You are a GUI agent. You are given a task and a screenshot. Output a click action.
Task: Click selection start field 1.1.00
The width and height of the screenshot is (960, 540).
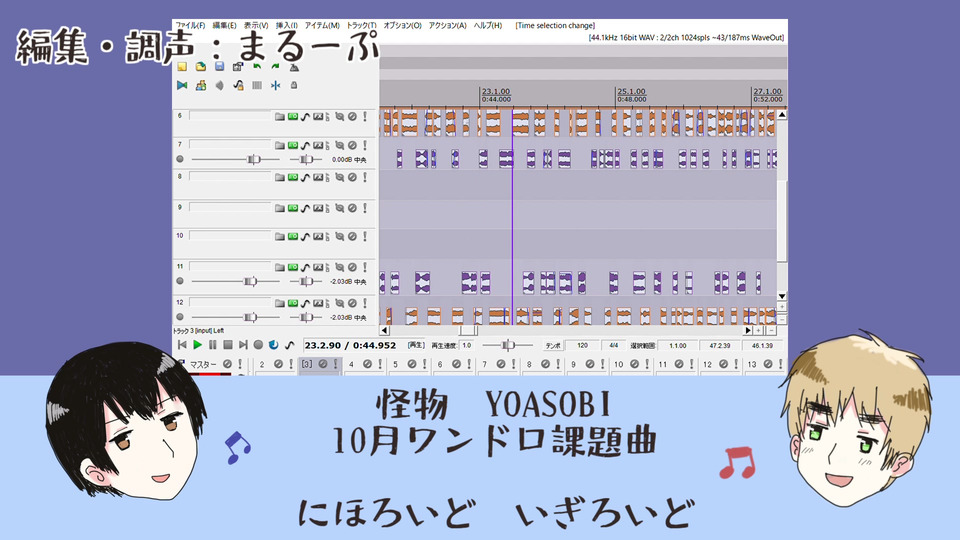pos(678,346)
